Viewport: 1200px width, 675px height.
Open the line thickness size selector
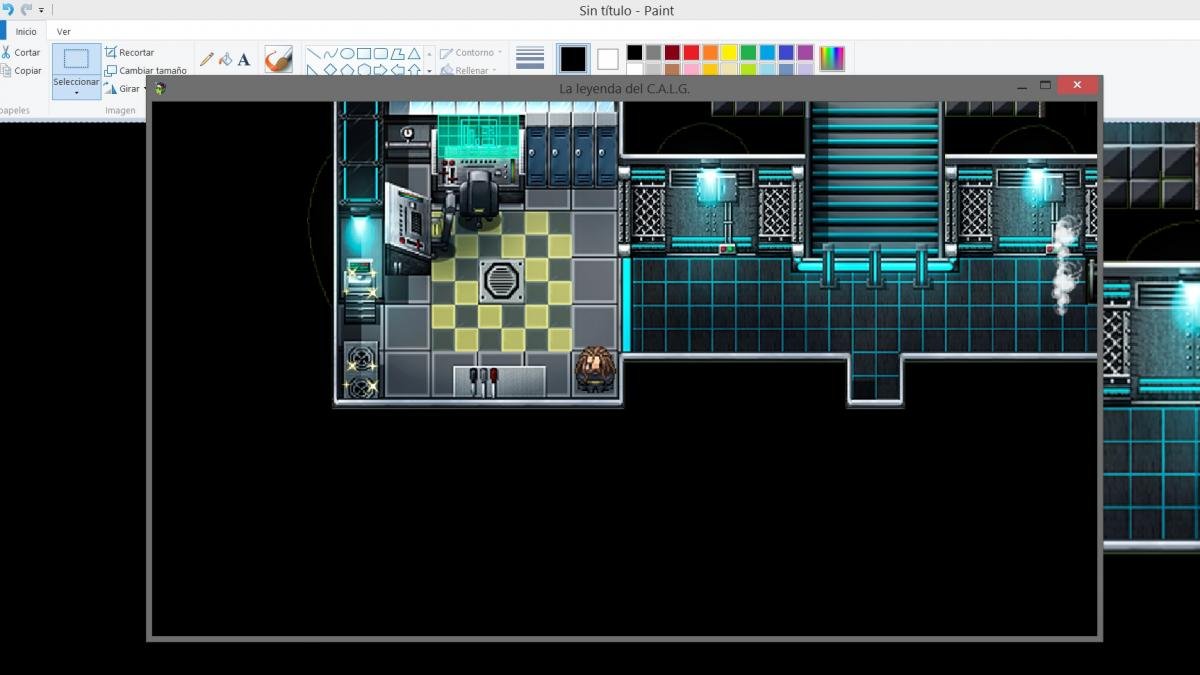point(530,59)
